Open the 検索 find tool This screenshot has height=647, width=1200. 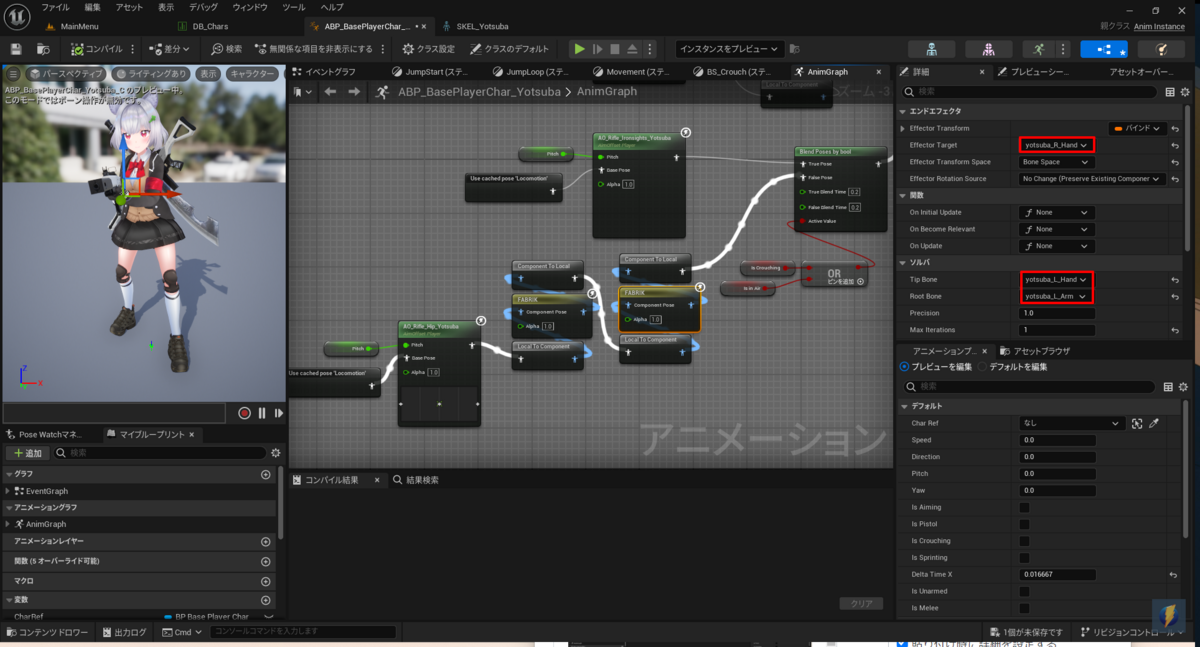[x=227, y=48]
